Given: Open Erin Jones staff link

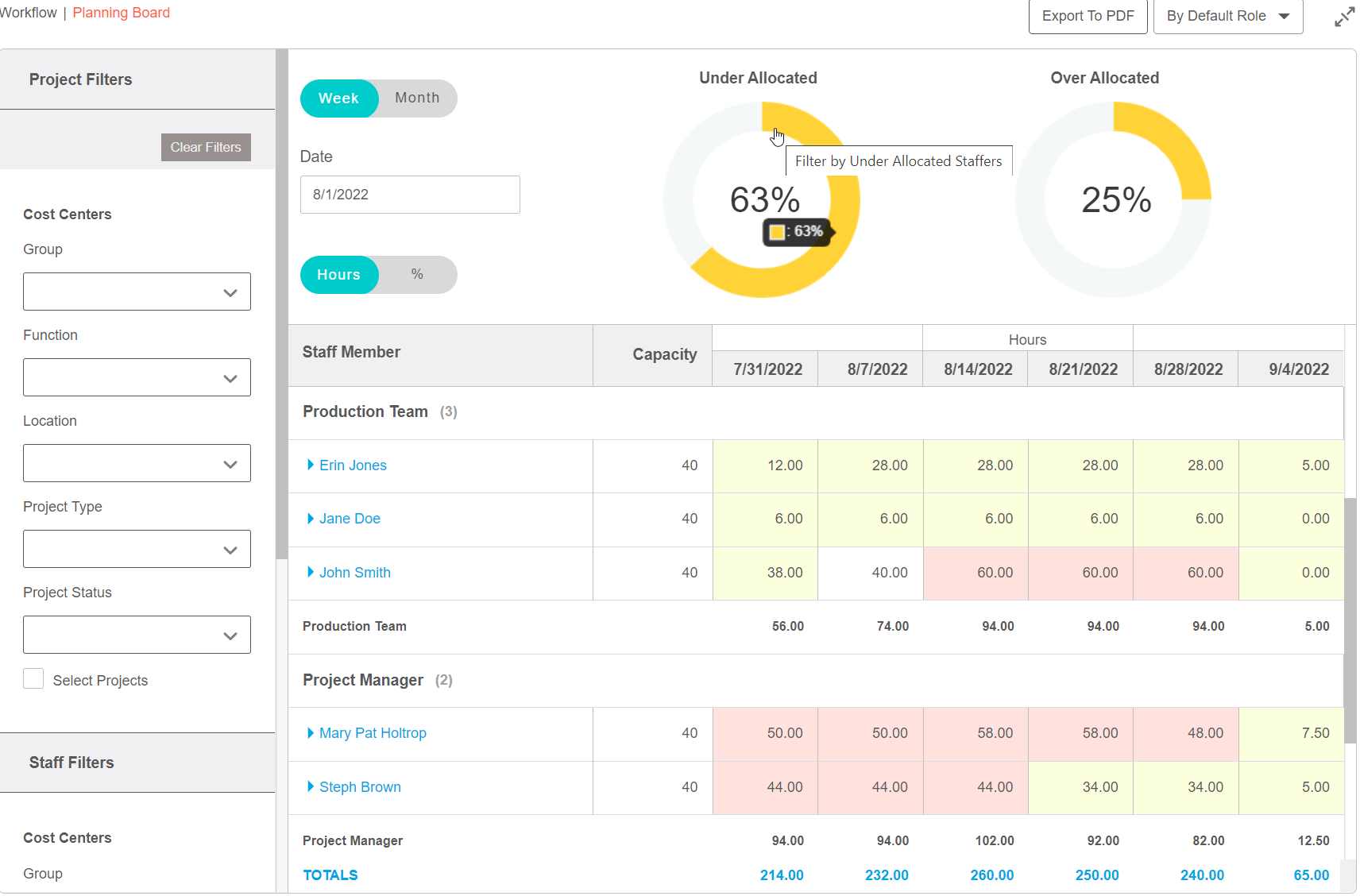Looking at the screenshot, I should point(353,465).
